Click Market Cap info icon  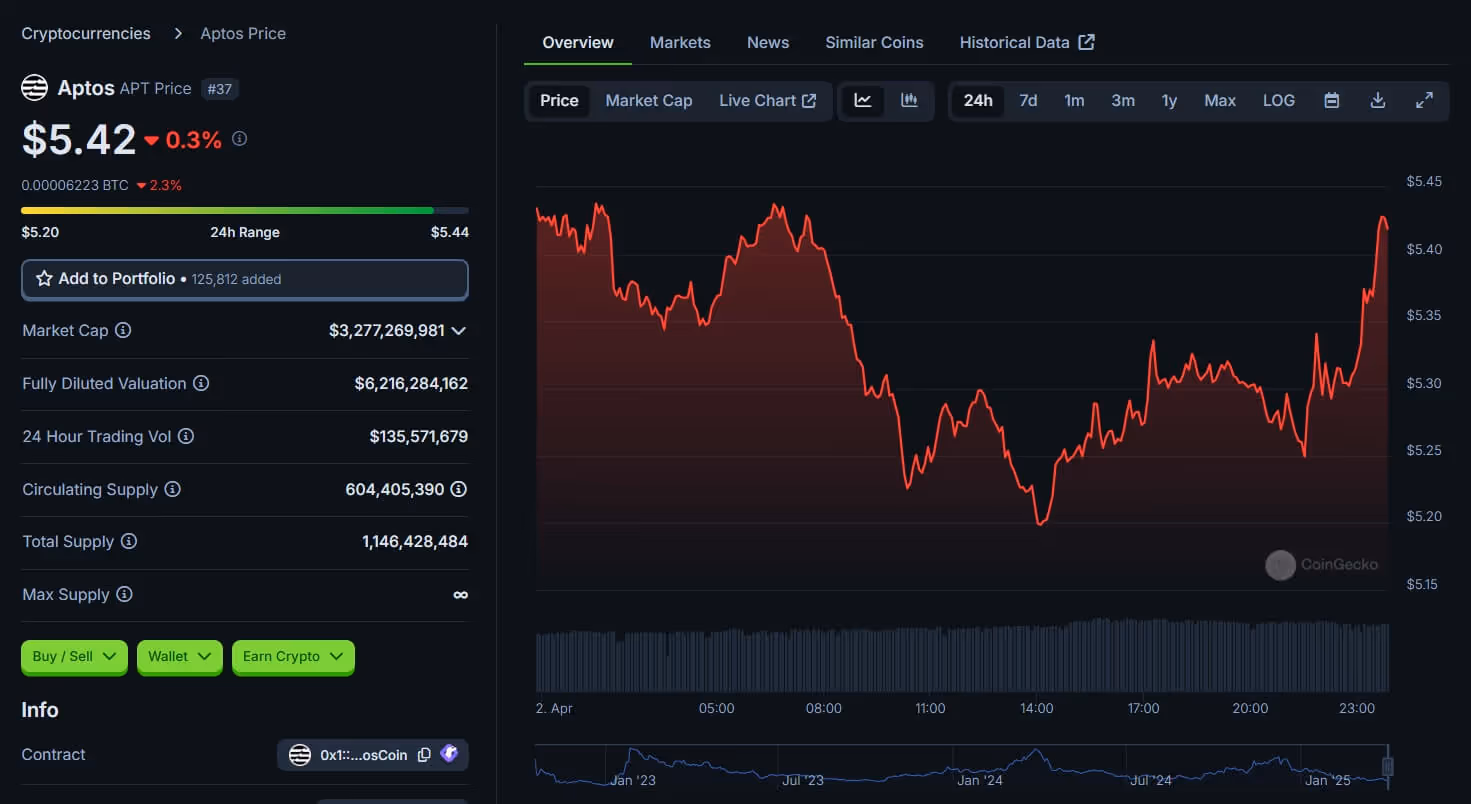click(x=123, y=330)
